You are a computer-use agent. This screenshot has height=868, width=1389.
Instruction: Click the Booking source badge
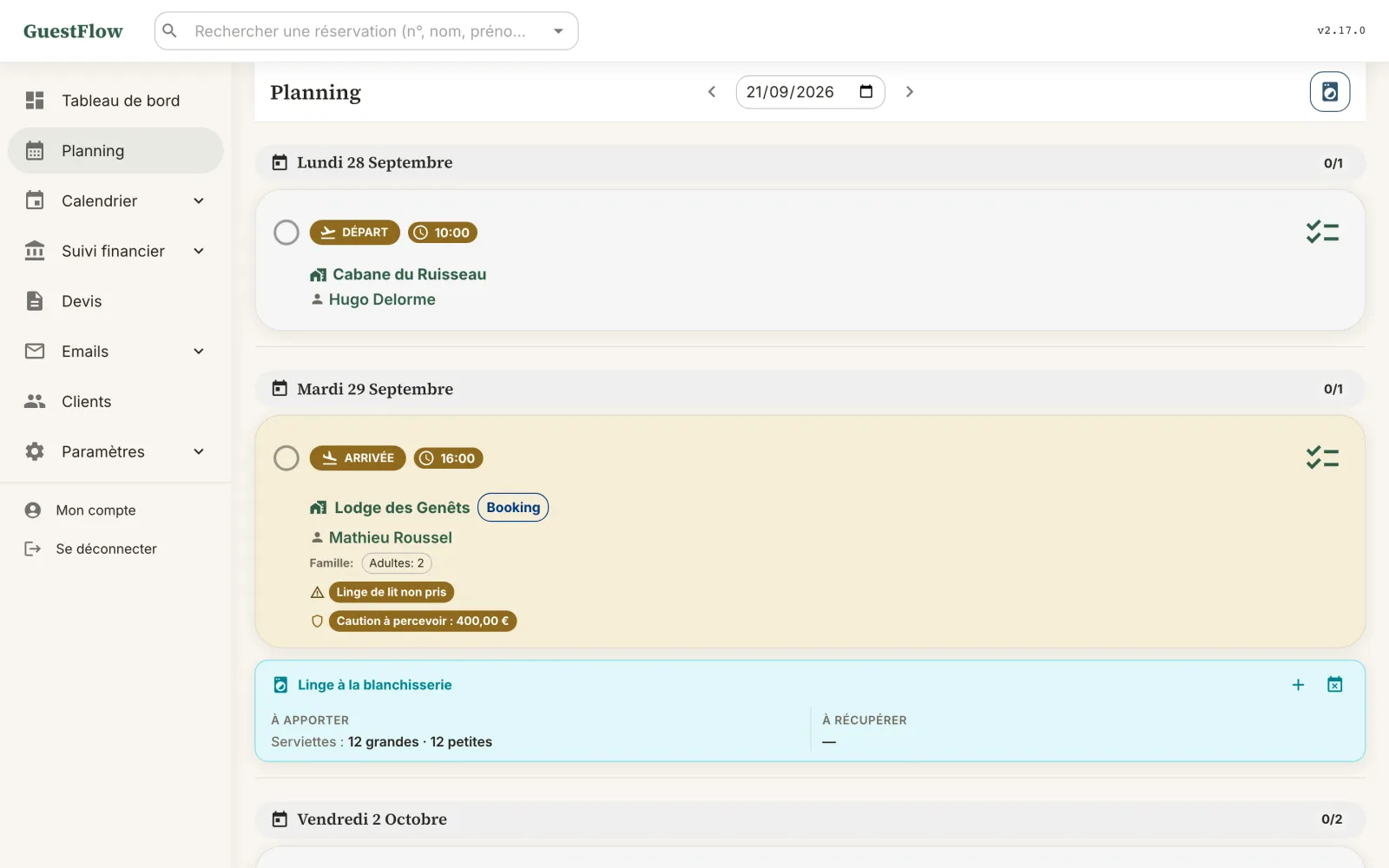coord(513,508)
